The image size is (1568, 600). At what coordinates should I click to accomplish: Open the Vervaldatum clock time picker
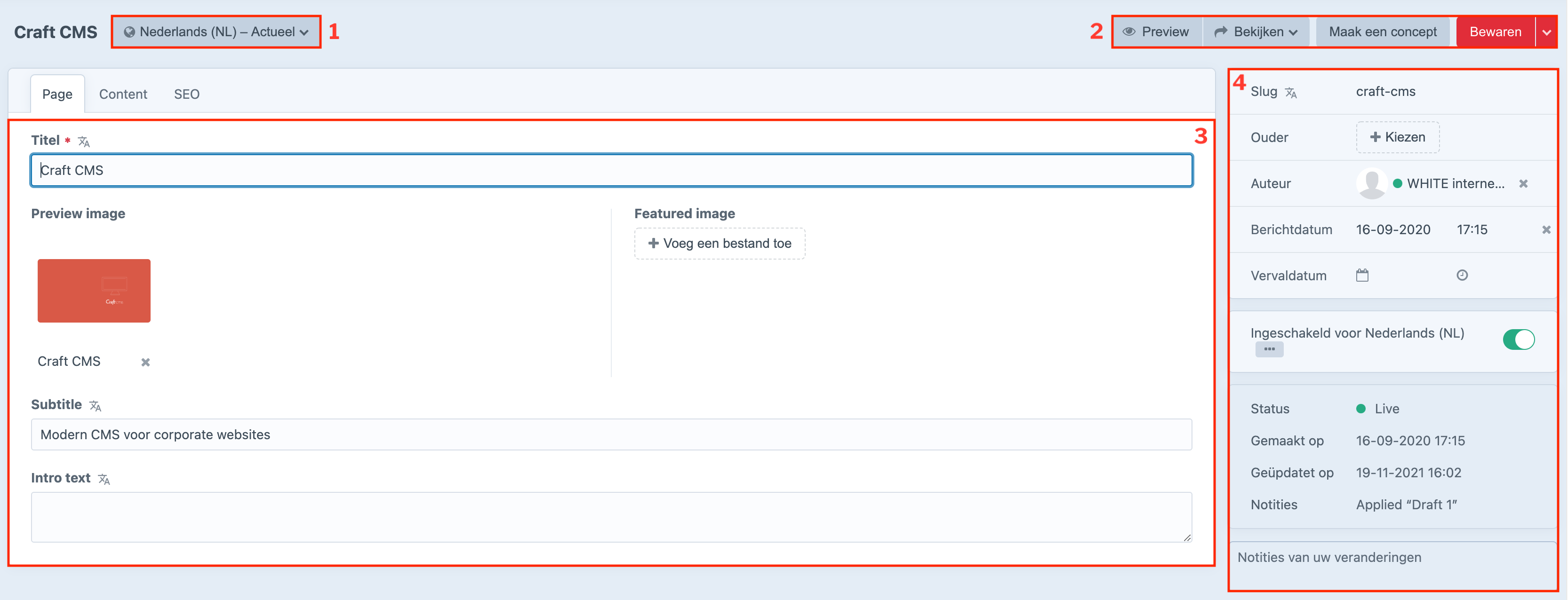[1462, 276]
